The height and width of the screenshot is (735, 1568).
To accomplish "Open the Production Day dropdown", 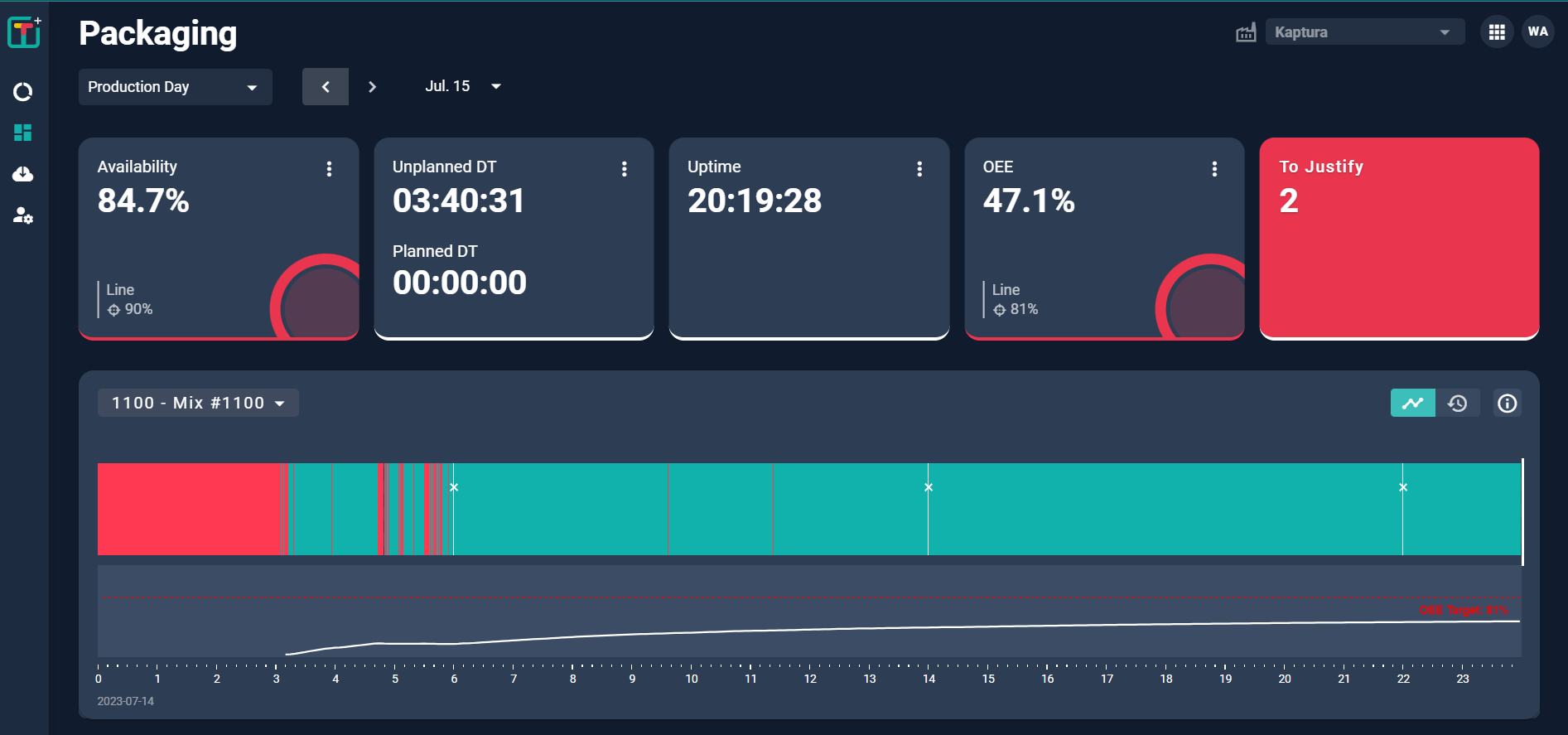I will [176, 87].
